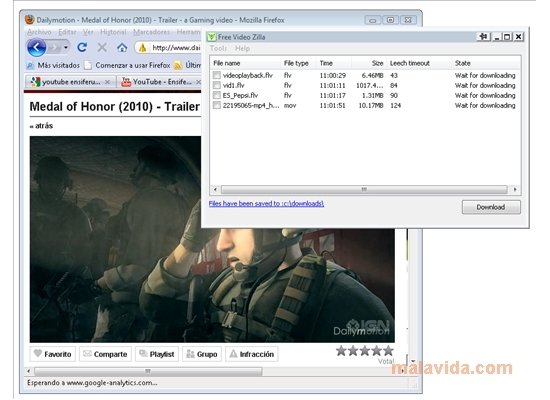Rate the video with the fifth star
The height and width of the screenshot is (400, 550).
point(388,351)
